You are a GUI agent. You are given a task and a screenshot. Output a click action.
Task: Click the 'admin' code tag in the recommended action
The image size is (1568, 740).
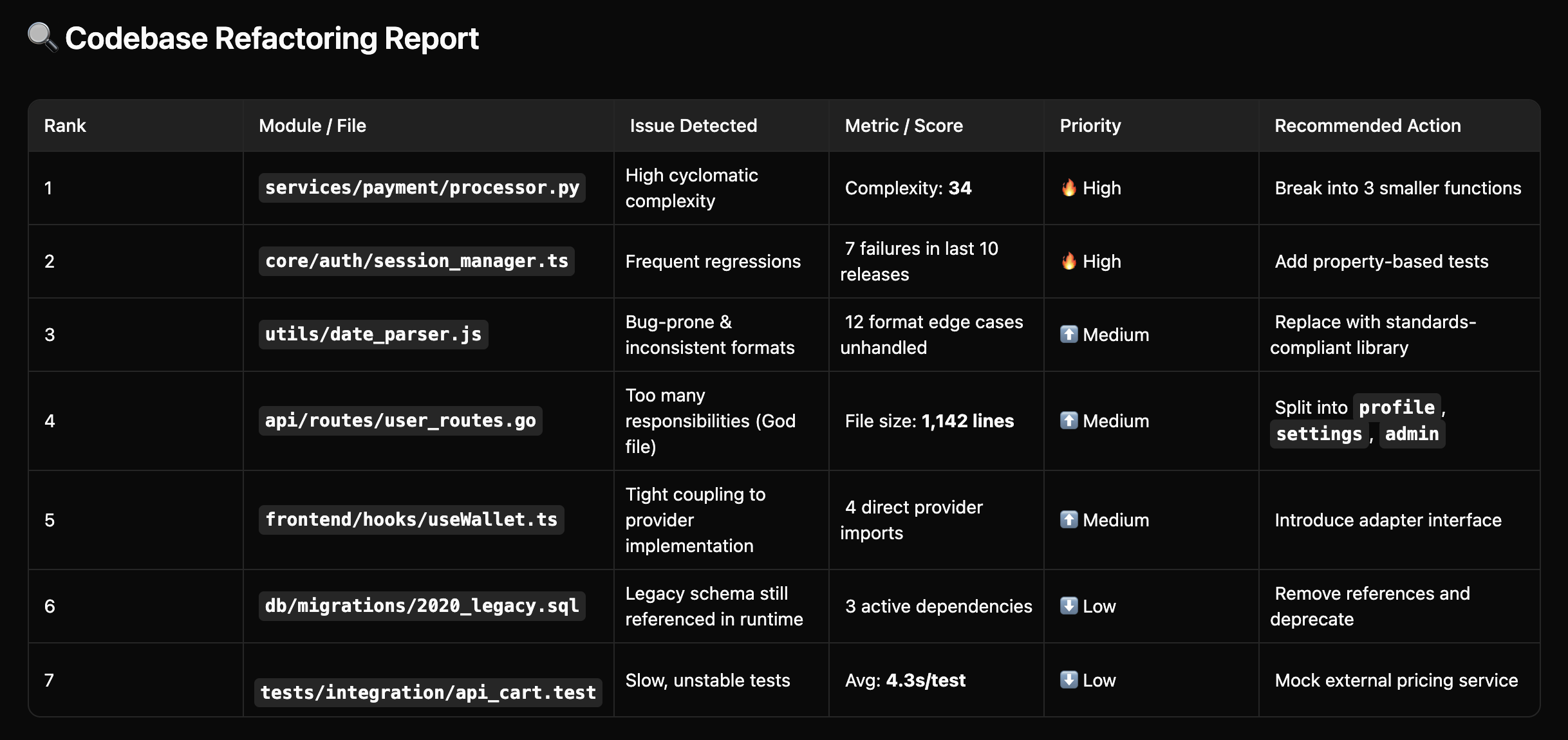(1412, 434)
